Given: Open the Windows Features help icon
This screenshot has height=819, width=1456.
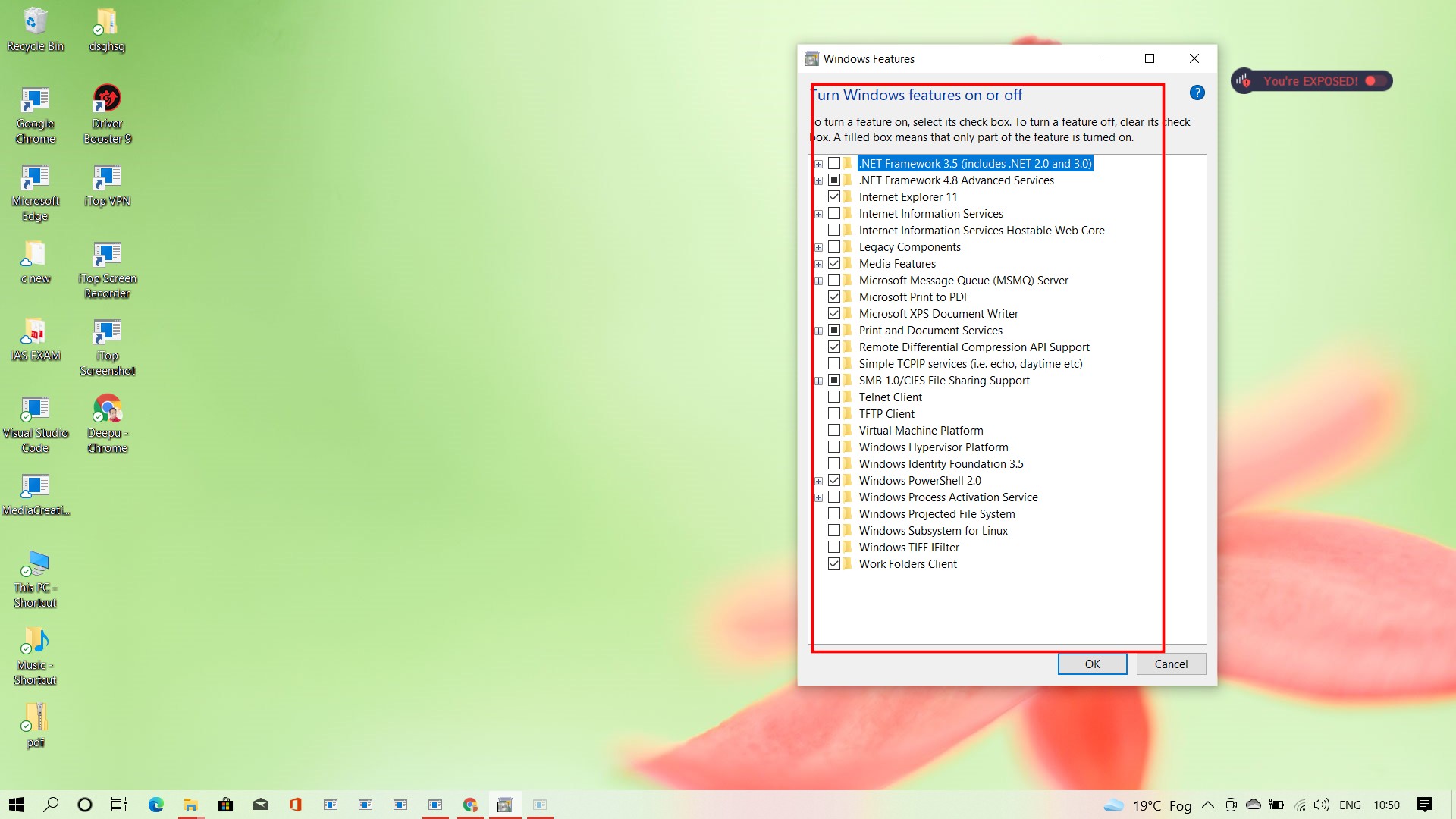Looking at the screenshot, I should [1197, 93].
